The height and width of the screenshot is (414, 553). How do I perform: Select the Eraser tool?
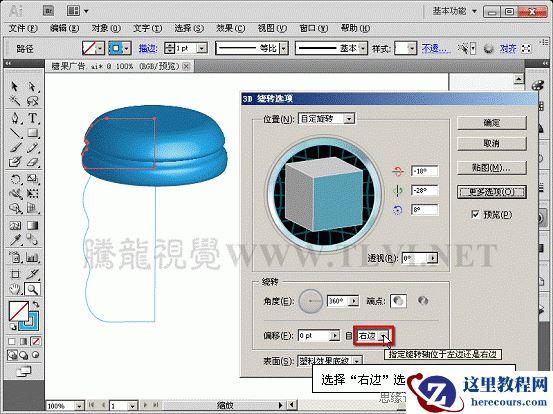tap(32, 162)
